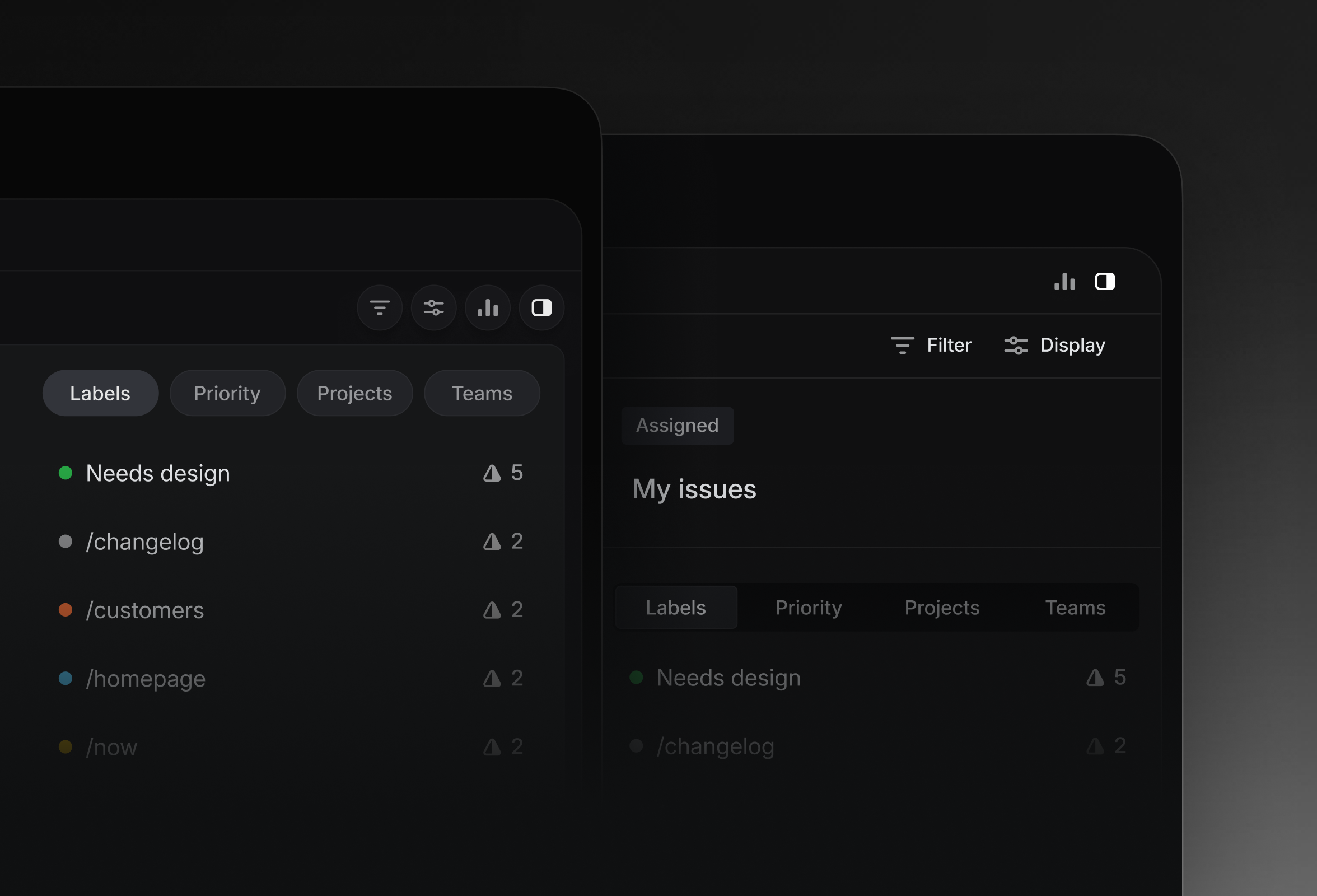This screenshot has width=1317, height=896.
Task: Open the My issues view title
Action: 694,489
